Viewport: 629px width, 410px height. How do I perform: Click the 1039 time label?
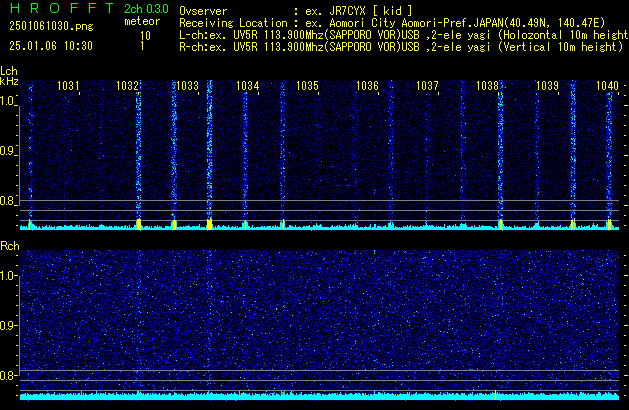tap(547, 85)
